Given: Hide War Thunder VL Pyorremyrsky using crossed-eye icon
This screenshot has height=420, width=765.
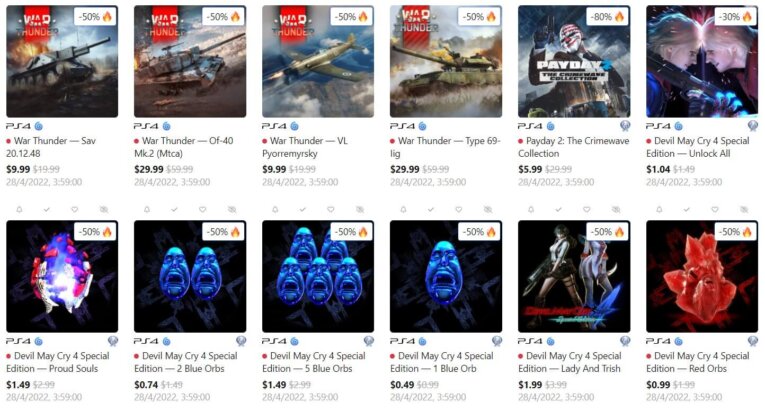Looking at the screenshot, I should (x=360, y=209).
